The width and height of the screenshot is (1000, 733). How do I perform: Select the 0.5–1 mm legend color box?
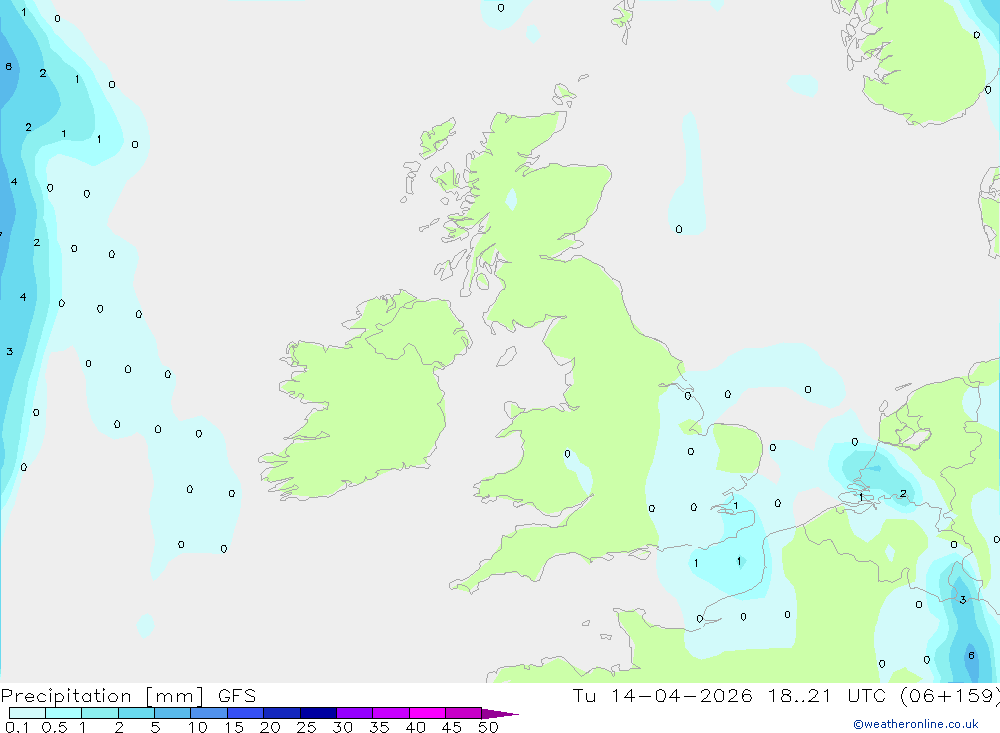pyautogui.click(x=64, y=713)
